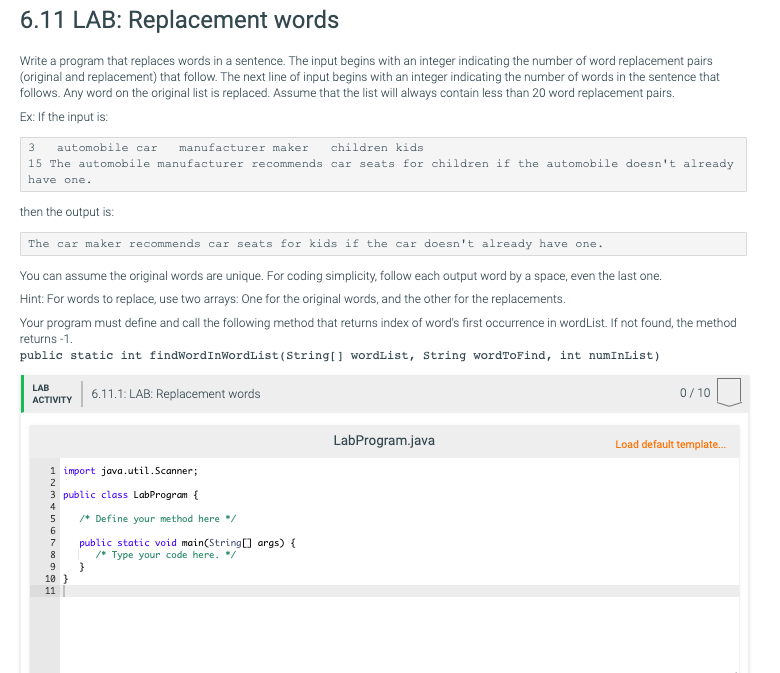Click the 0 / 10 score text
The image size is (780, 673).
695,393
